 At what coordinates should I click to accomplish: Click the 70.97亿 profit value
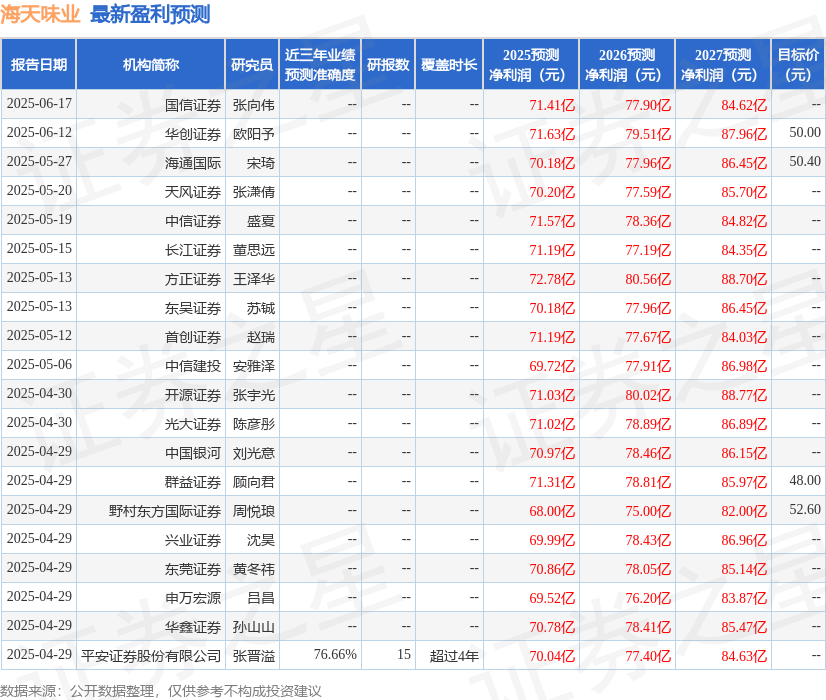click(x=552, y=453)
